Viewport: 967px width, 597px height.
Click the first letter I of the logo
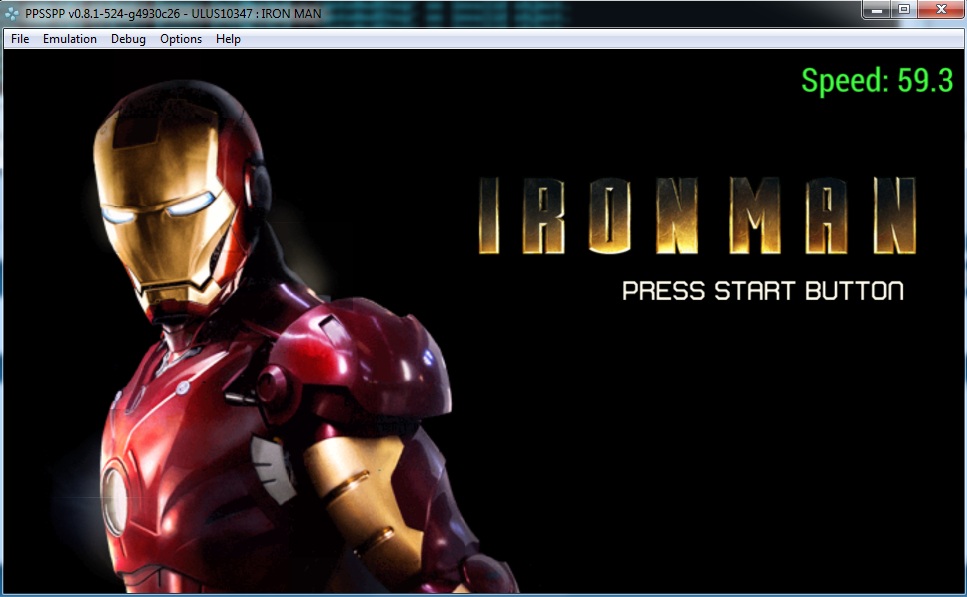[x=489, y=217]
